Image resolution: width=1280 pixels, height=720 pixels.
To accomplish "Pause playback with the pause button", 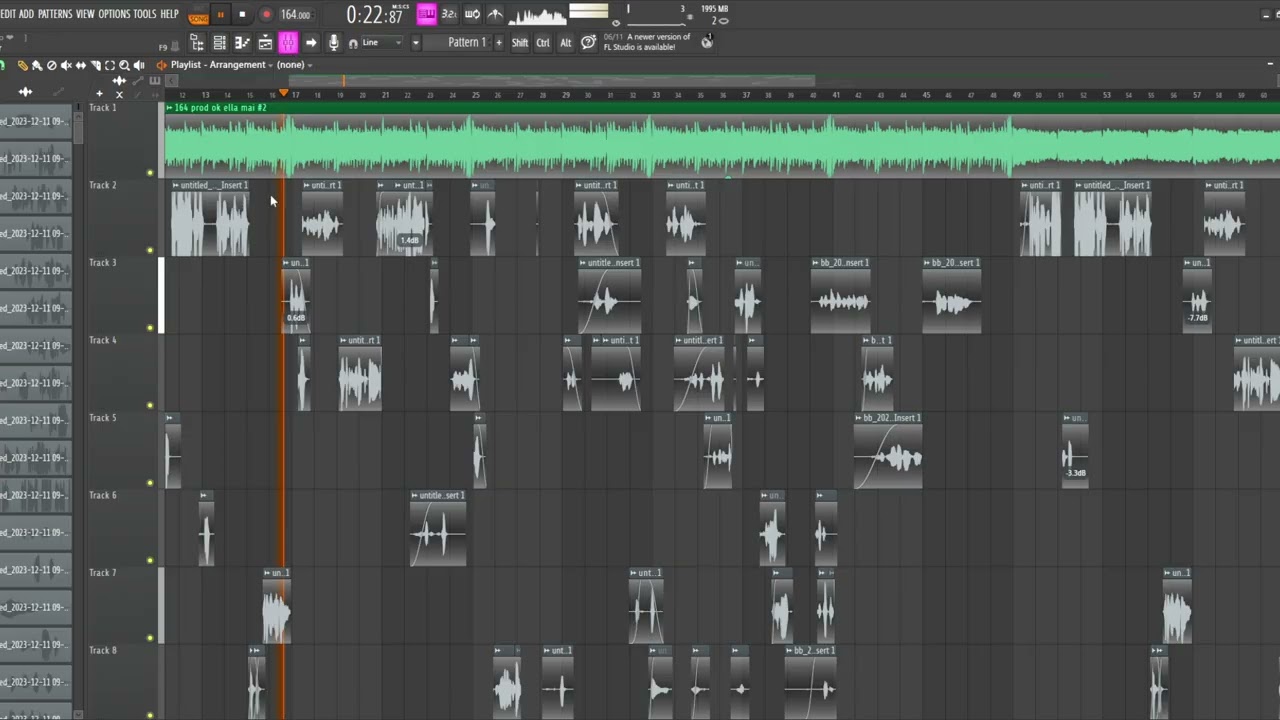I will (220, 15).
